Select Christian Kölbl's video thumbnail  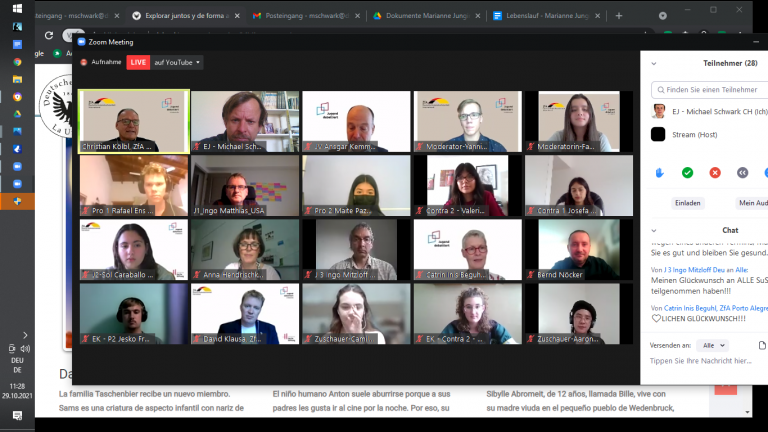click(x=134, y=121)
